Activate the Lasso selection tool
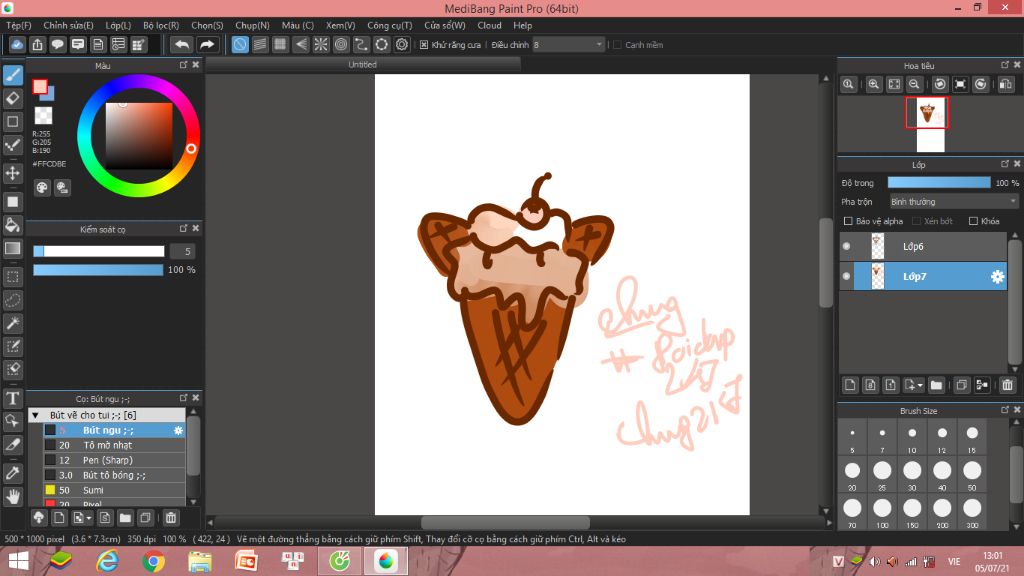 coord(12,300)
